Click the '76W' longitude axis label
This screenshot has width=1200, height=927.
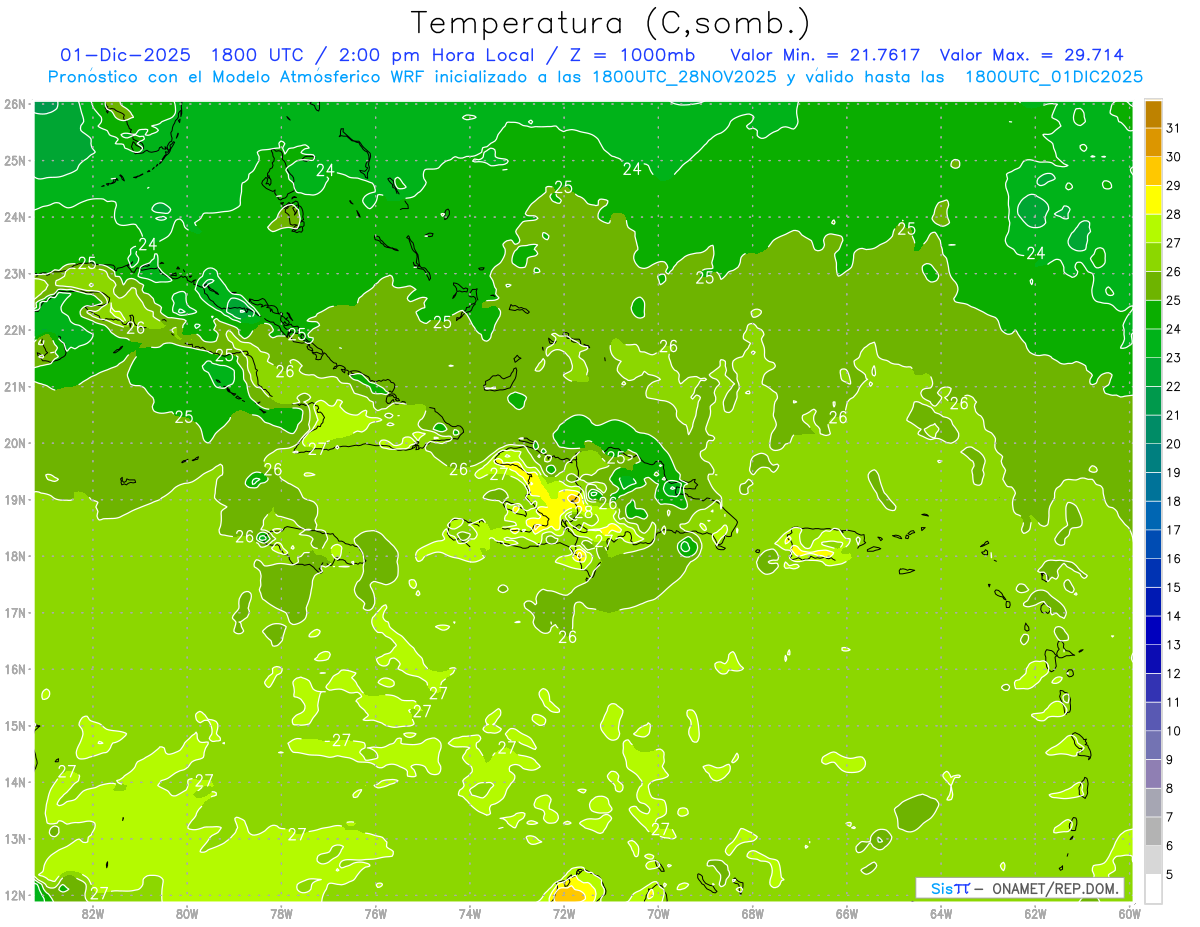[376, 913]
